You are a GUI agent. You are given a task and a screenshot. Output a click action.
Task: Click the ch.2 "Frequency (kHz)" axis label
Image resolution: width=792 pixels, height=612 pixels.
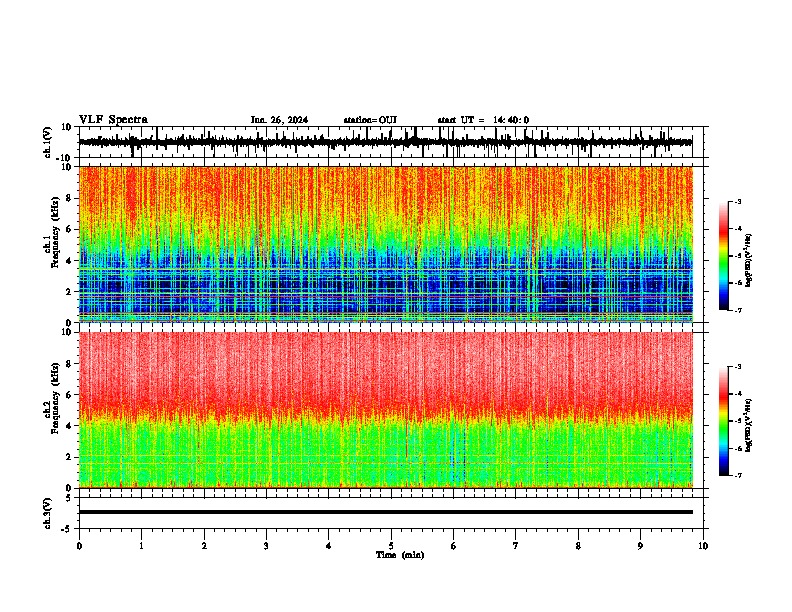[55, 398]
